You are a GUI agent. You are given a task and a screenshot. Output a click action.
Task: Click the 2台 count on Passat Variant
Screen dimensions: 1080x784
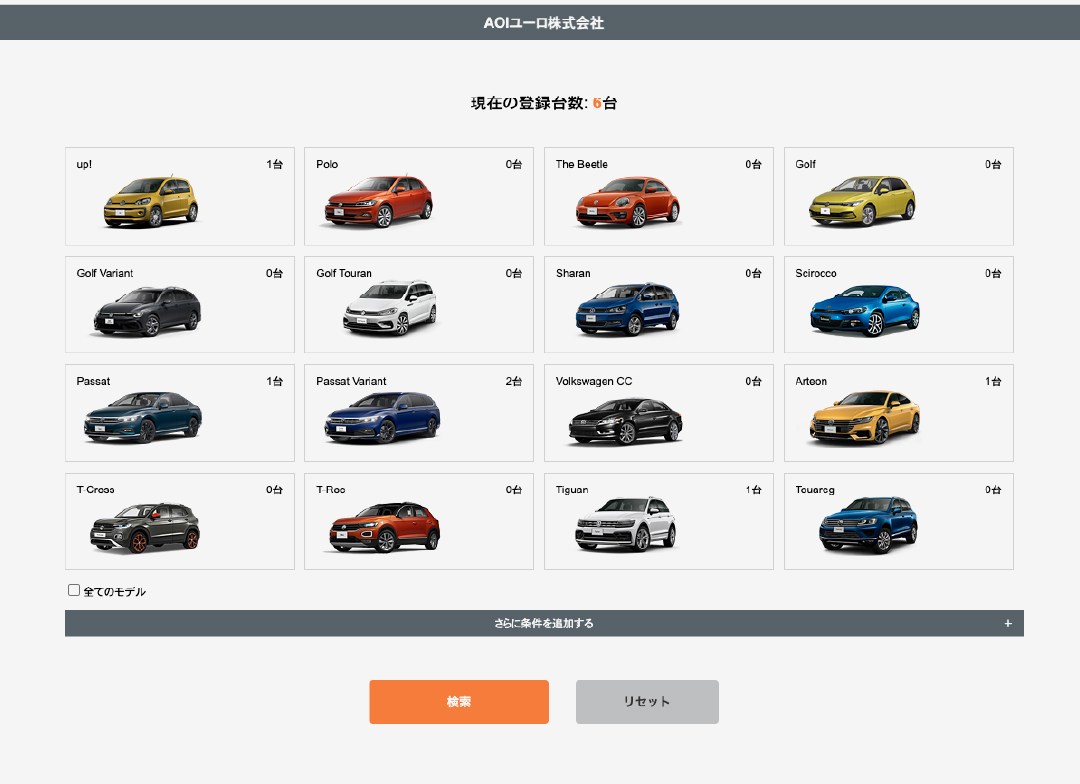513,381
